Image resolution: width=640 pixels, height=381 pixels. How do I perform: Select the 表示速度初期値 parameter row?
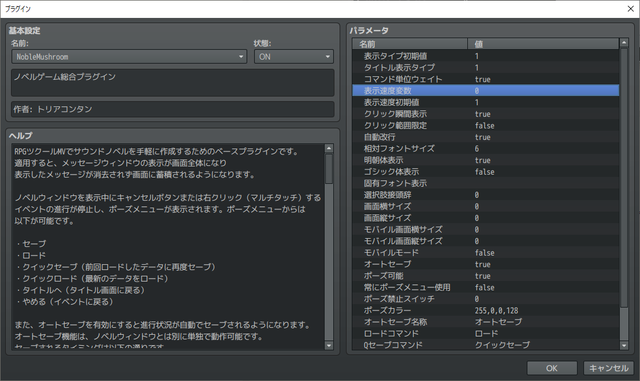[486, 102]
